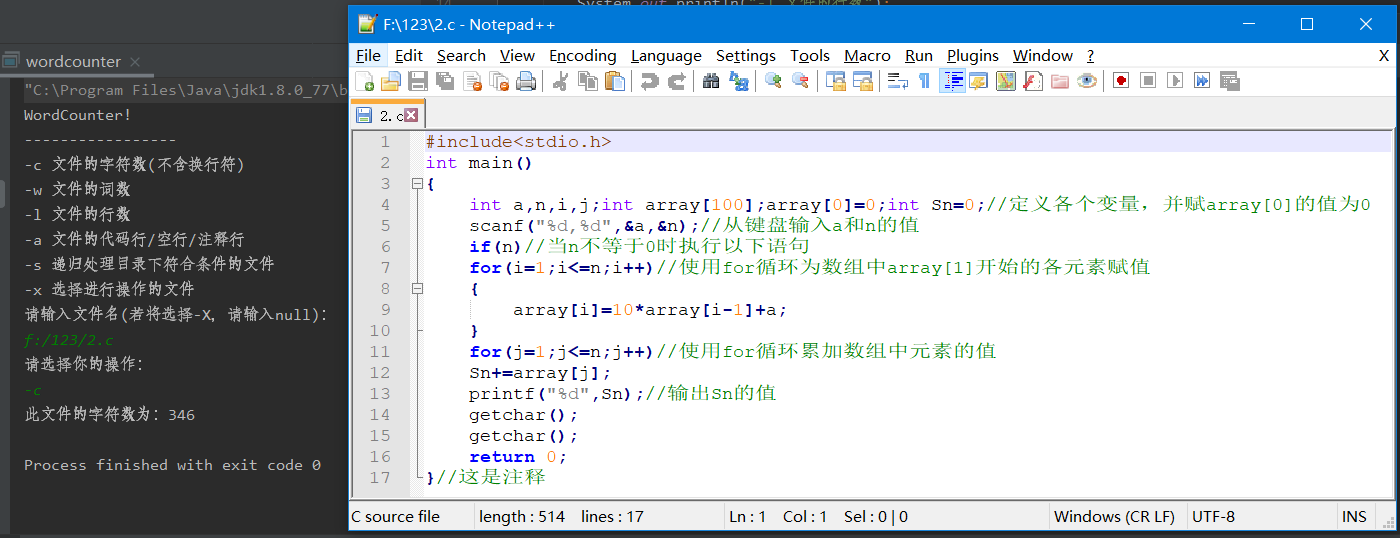This screenshot has height=538, width=1400.
Task: Click 'C source file' in status bar
Action: (x=395, y=517)
